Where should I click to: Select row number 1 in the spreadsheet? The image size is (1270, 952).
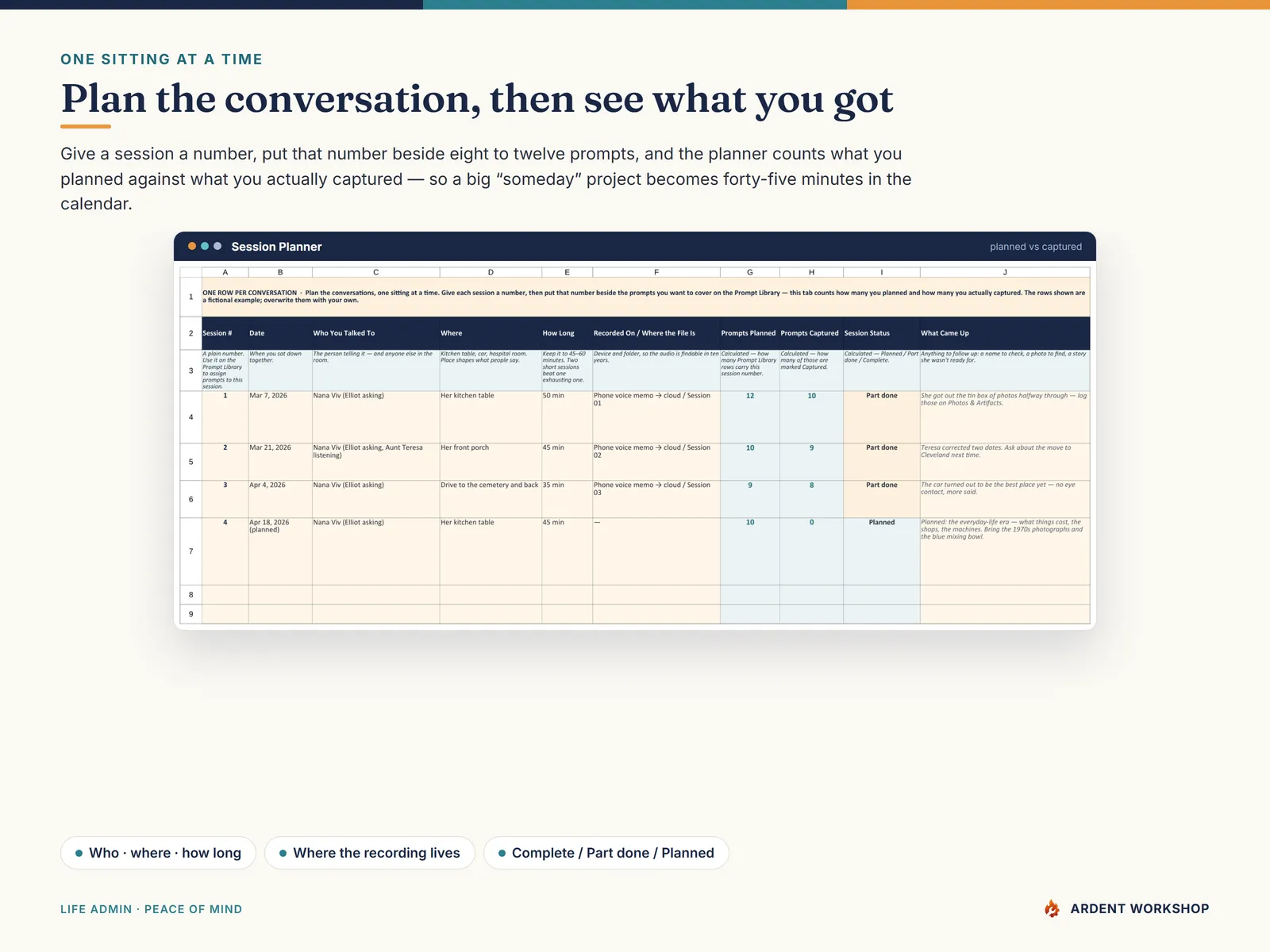[191, 297]
